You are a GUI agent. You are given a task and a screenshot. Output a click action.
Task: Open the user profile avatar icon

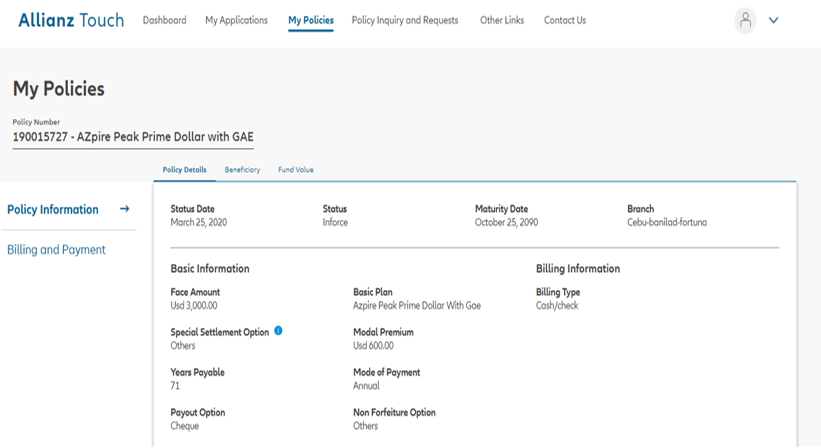745,21
